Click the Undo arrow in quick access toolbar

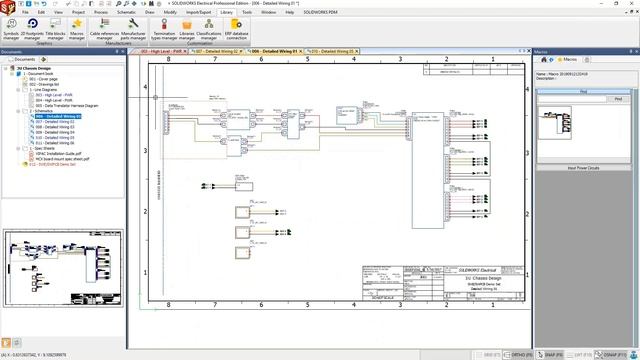pyautogui.click(x=44, y=4)
